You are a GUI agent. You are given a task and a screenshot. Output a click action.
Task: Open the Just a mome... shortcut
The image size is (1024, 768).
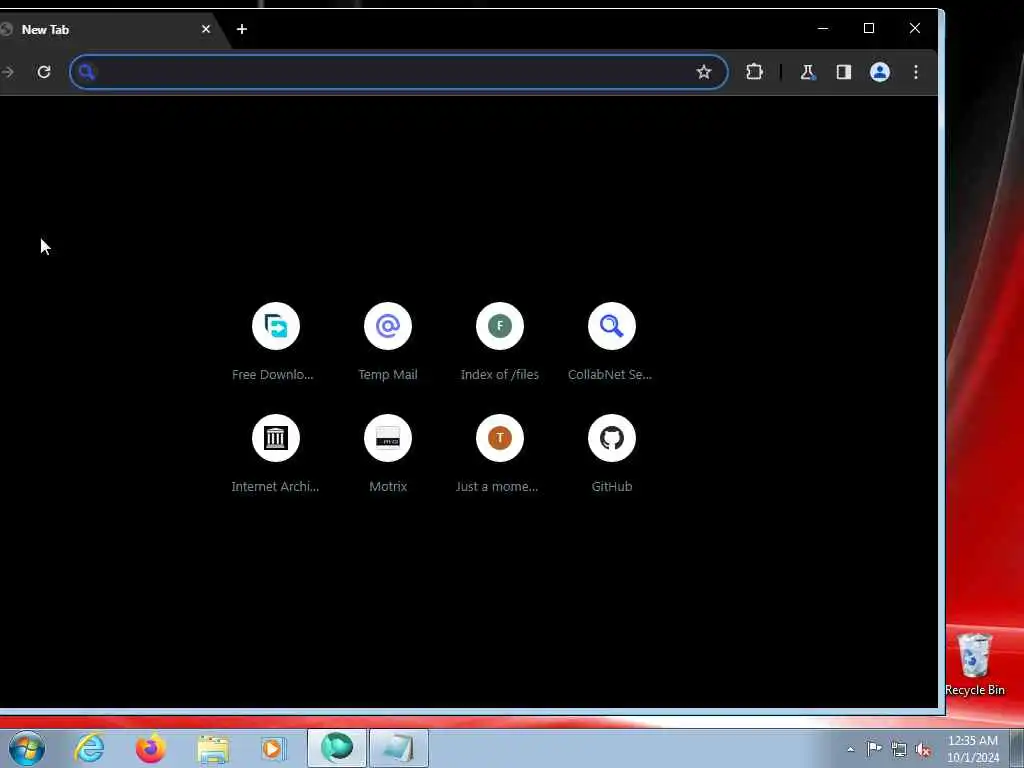(500, 453)
